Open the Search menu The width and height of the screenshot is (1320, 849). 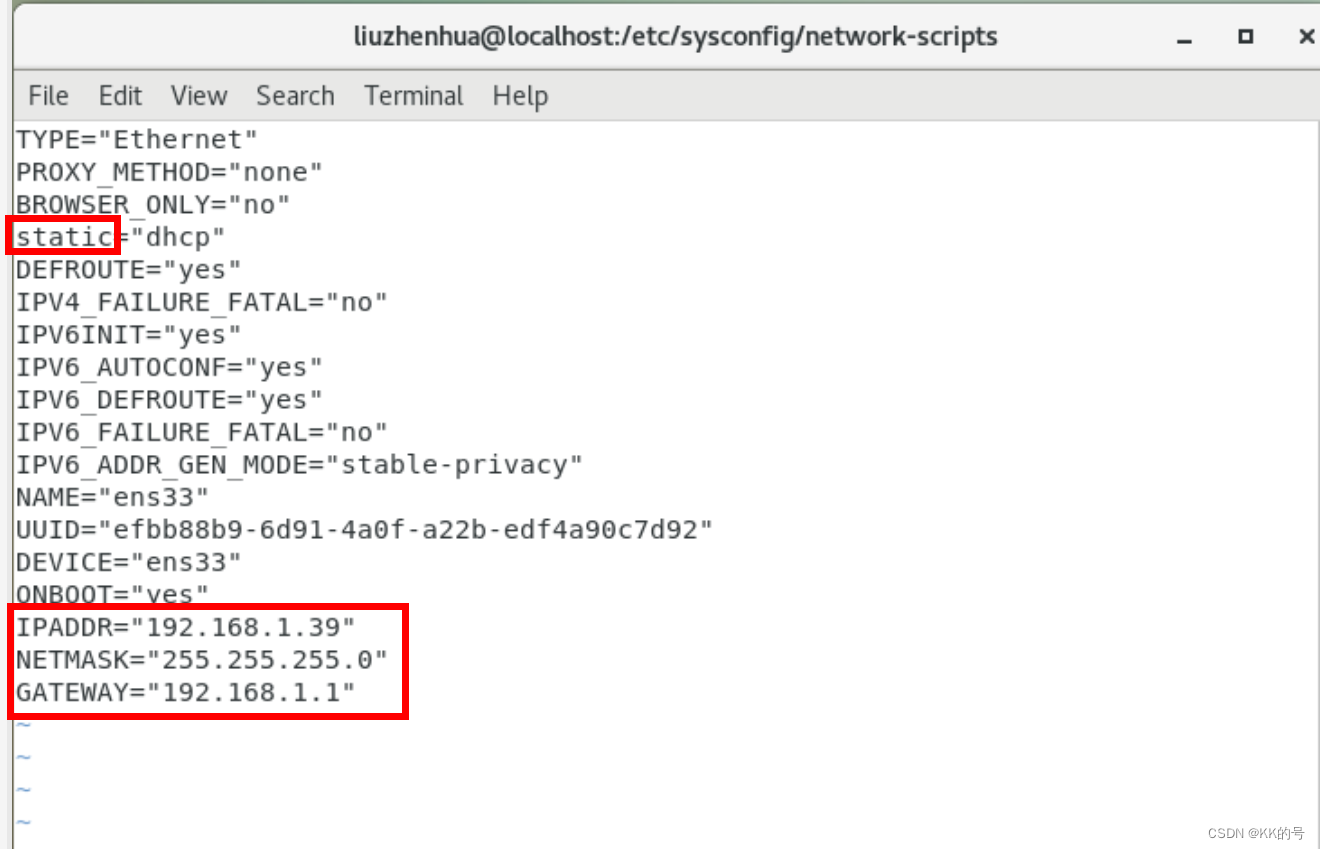pos(295,95)
